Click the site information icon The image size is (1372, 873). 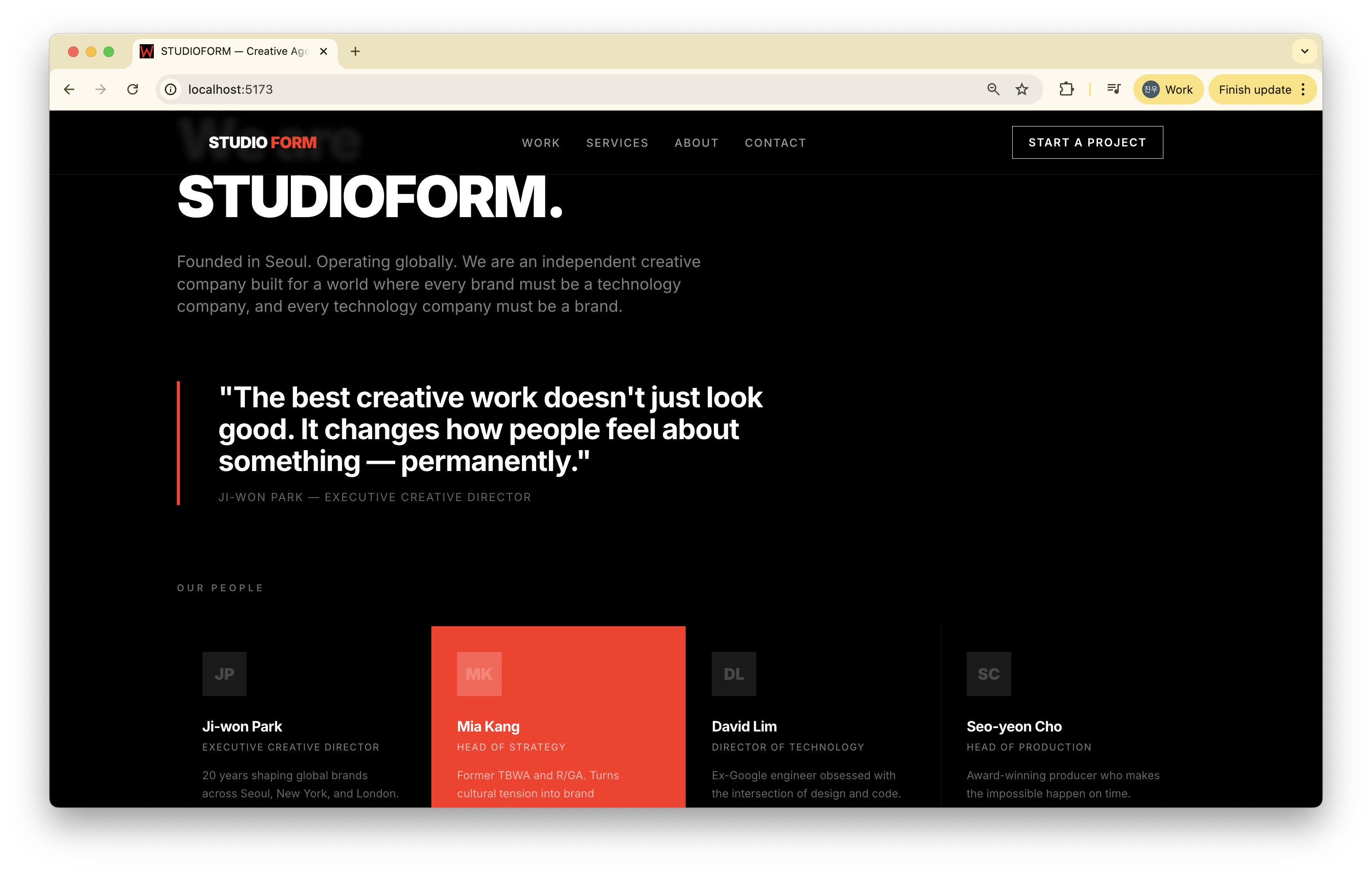[170, 89]
